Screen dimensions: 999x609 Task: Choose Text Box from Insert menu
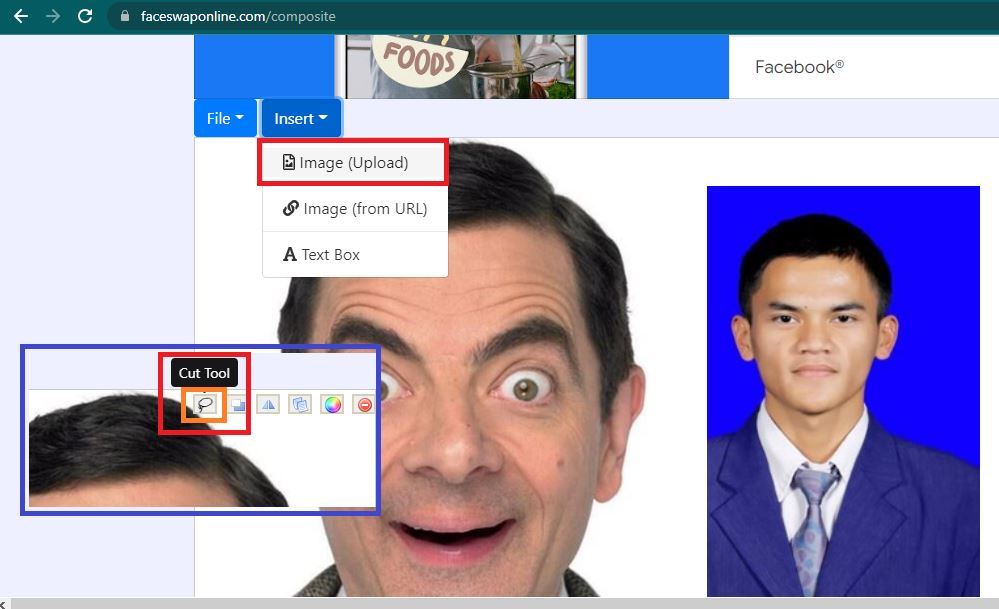pos(355,254)
